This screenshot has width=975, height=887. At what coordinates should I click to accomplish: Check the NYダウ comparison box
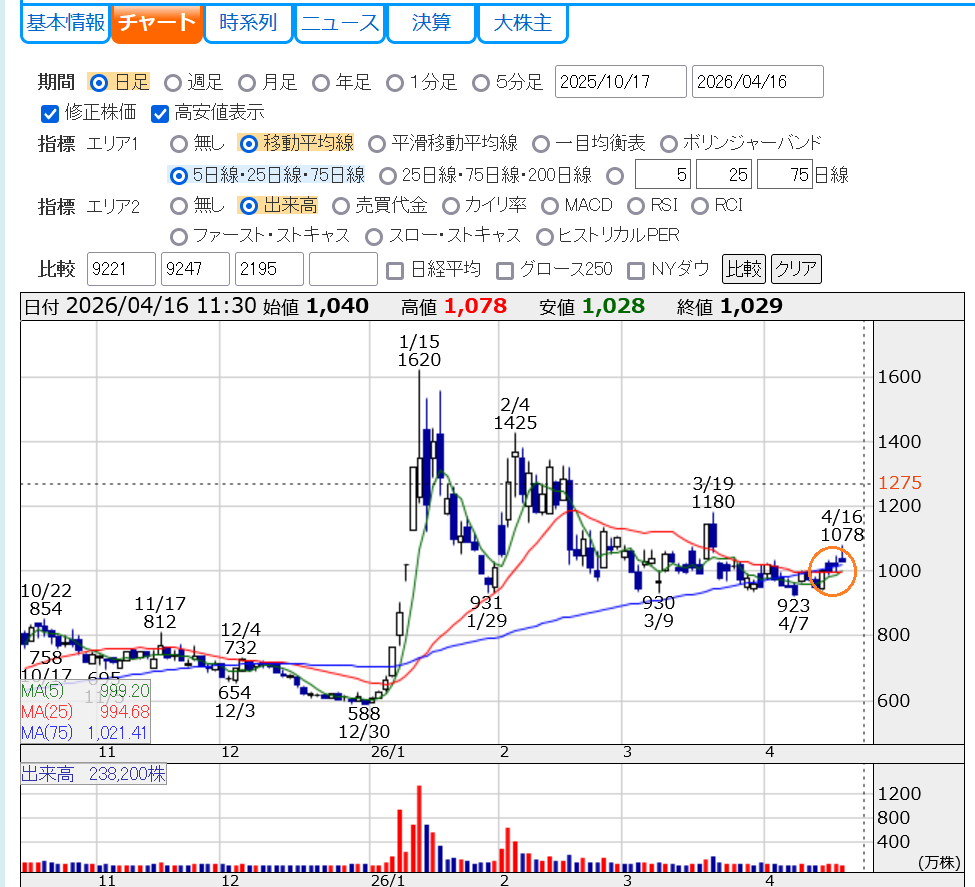pos(635,269)
